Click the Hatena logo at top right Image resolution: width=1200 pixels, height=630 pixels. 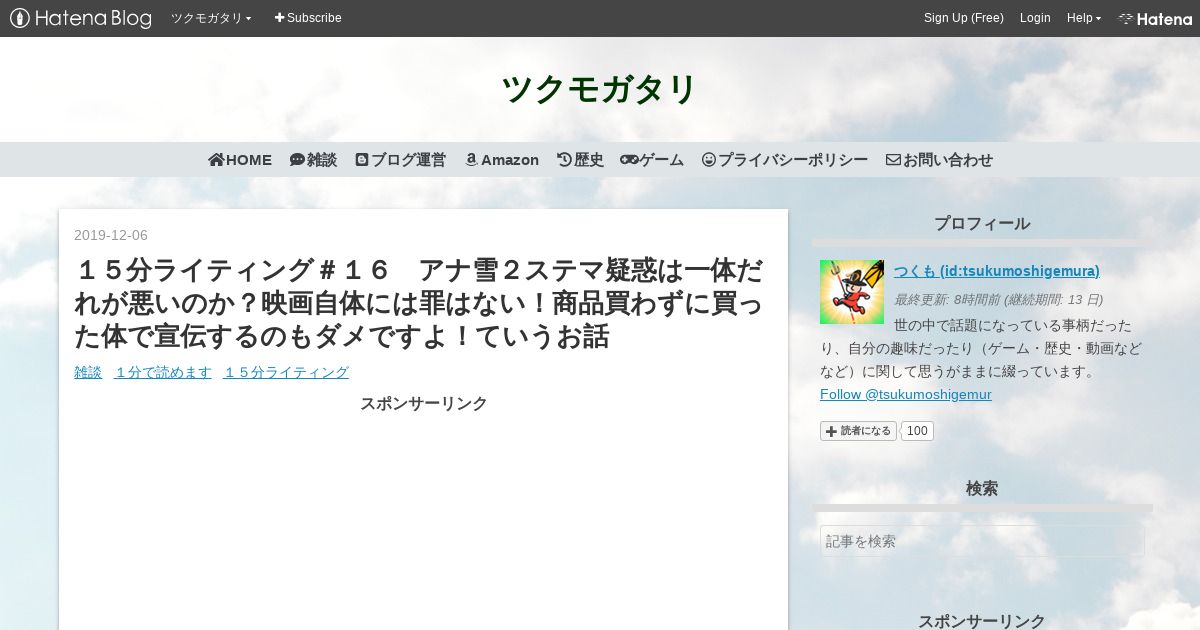click(x=1155, y=18)
